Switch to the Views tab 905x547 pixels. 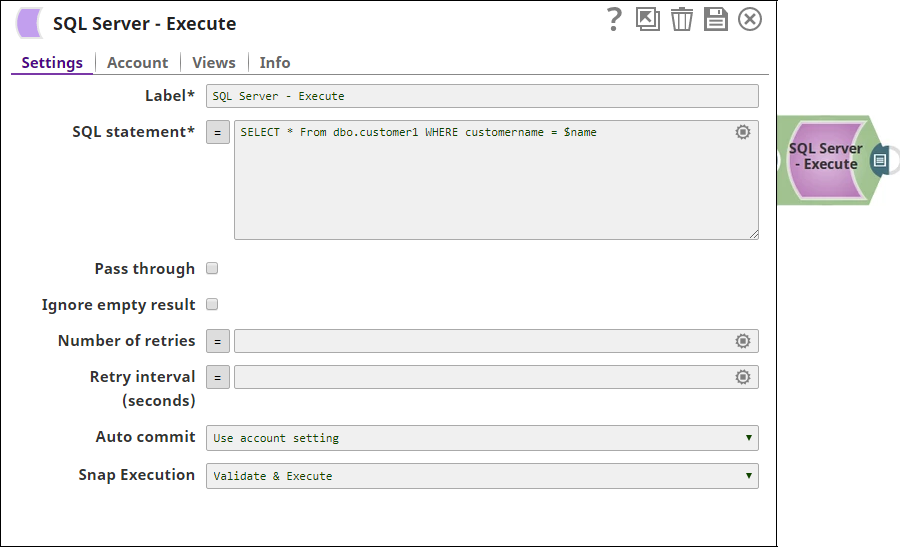(214, 62)
